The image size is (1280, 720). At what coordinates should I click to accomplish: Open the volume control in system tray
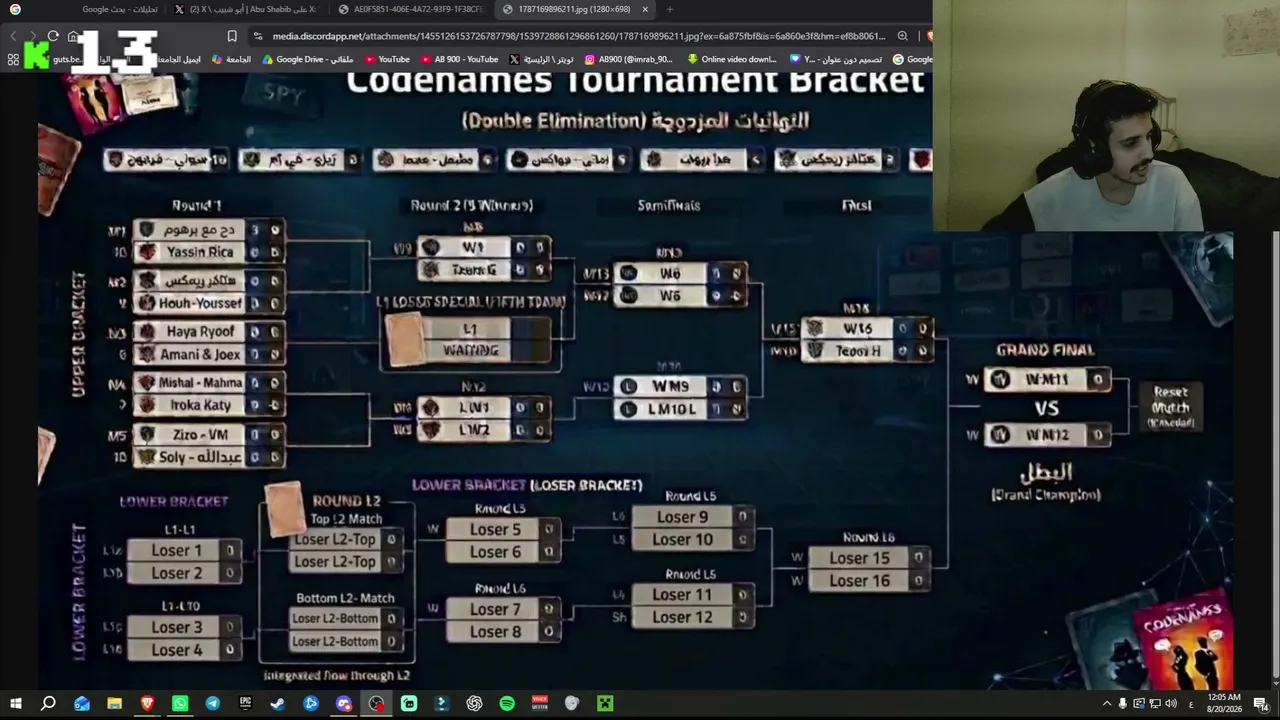tap(1171, 704)
